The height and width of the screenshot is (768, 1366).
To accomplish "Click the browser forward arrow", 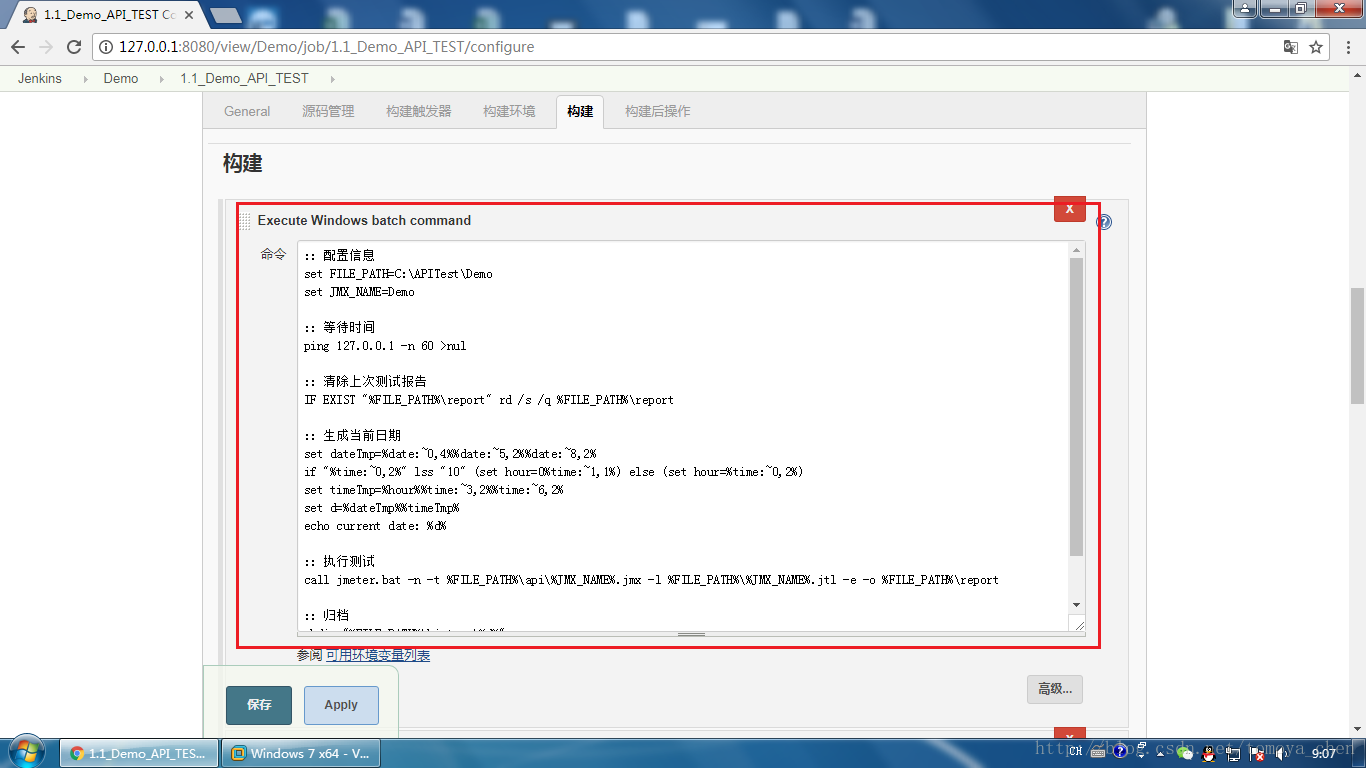I will (x=46, y=47).
